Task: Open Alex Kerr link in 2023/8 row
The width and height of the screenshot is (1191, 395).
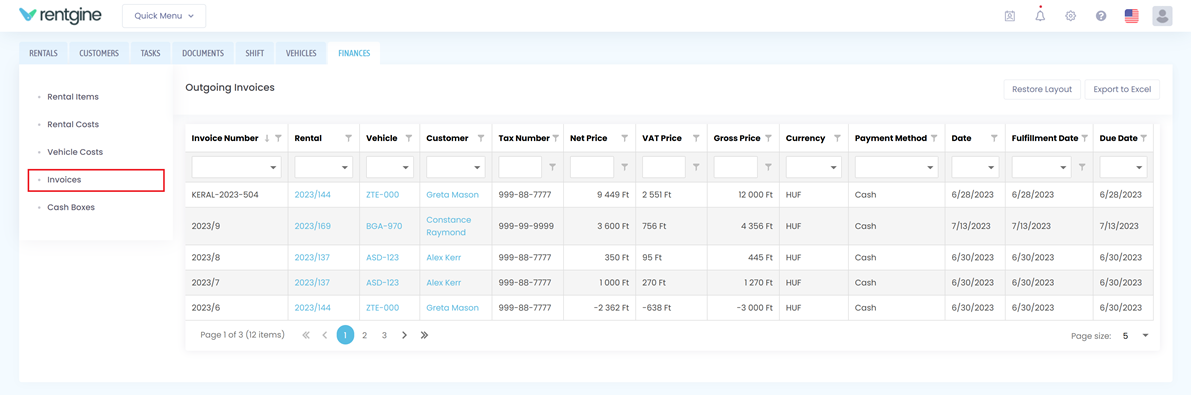Action: [x=444, y=258]
